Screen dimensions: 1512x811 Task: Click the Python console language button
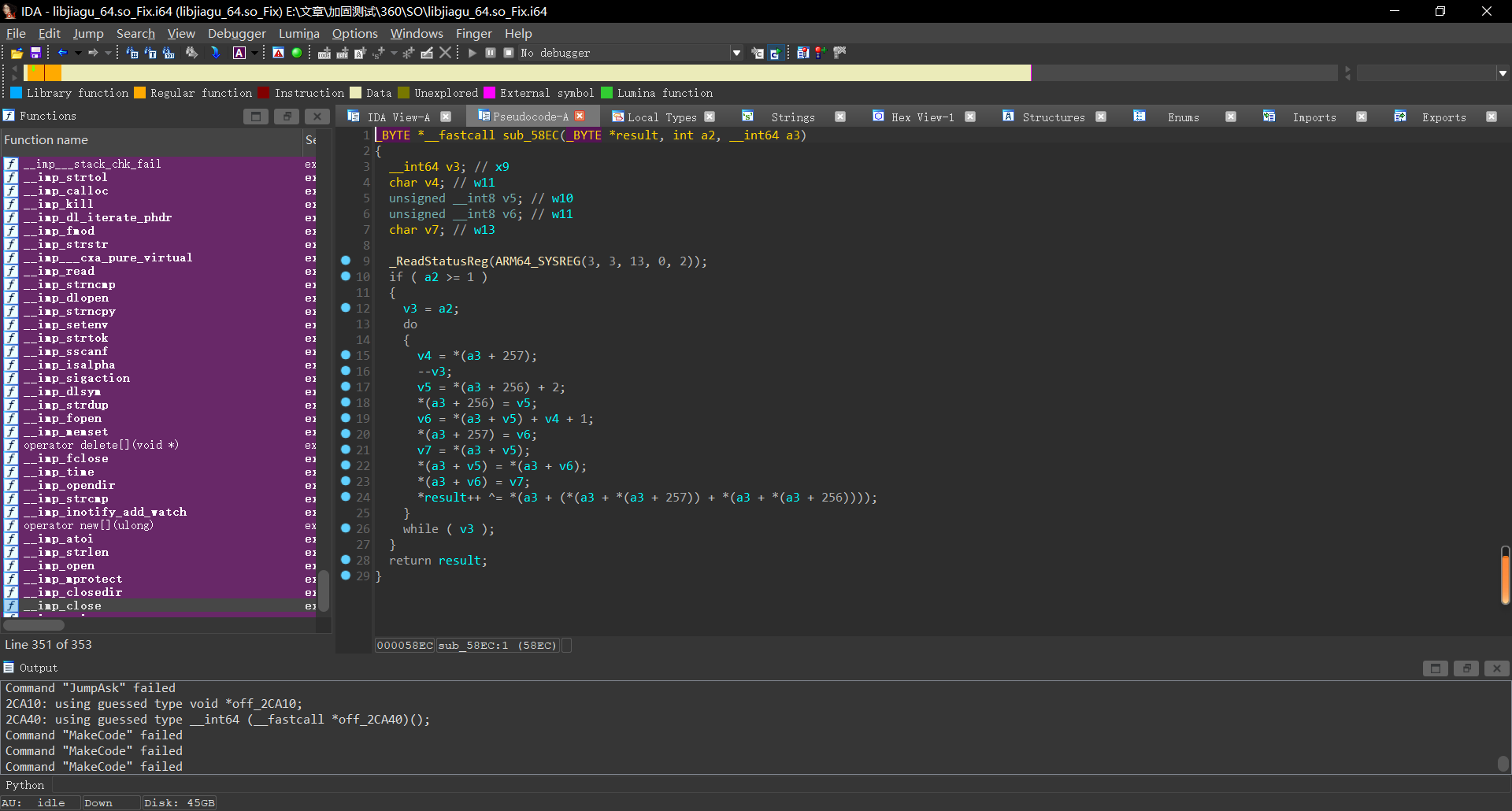pos(25,785)
